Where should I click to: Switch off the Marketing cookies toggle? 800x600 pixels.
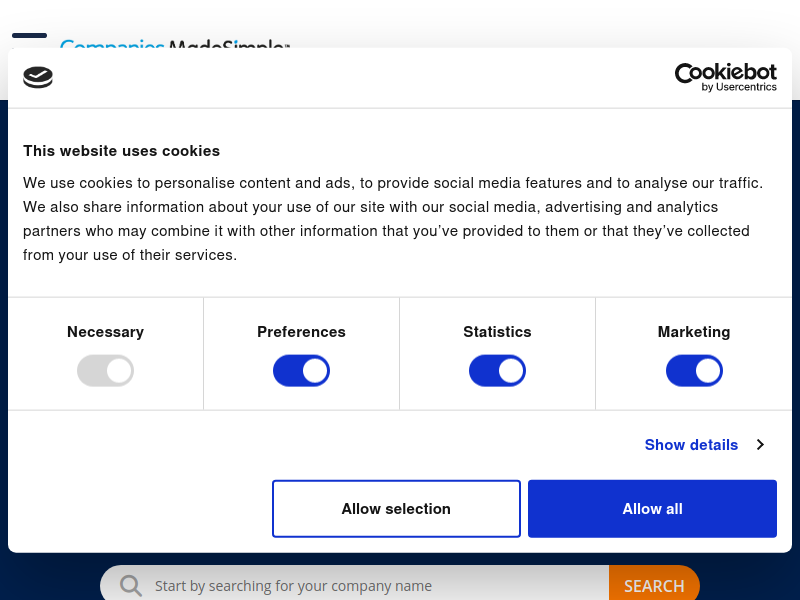coord(694,371)
